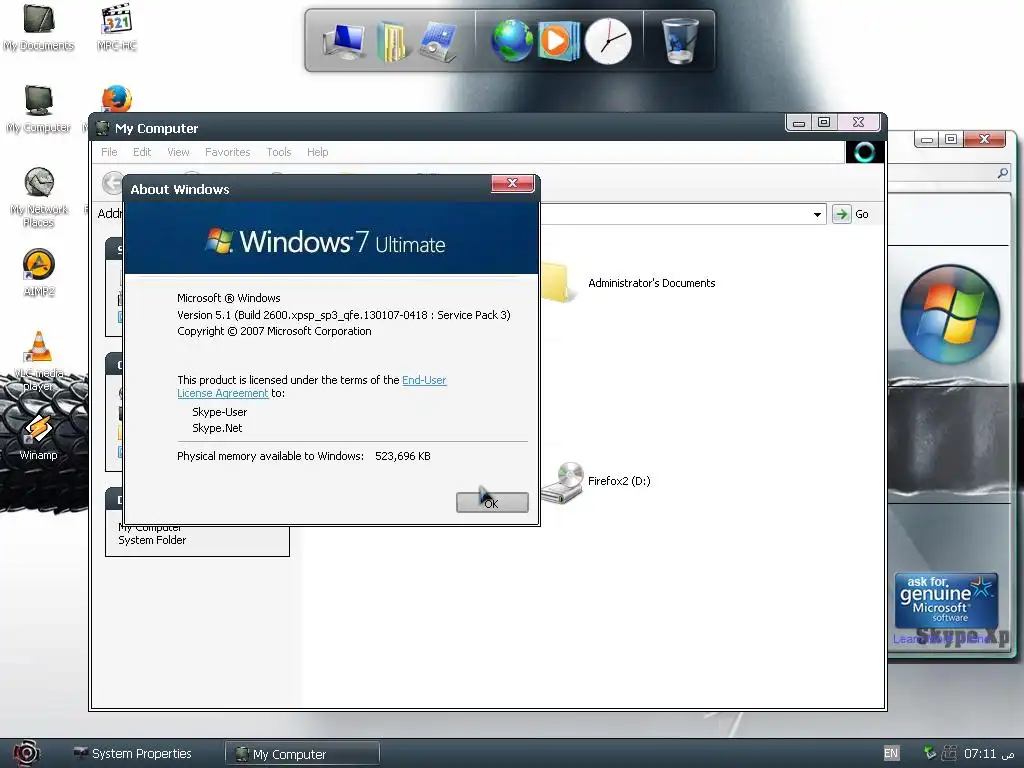Switch to System Properties taskbar button

(133, 754)
